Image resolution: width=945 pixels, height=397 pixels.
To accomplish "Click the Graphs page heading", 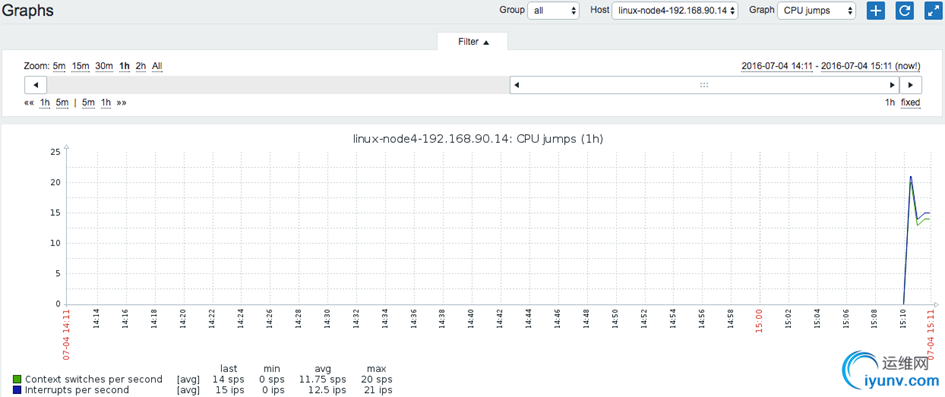I will point(28,10).
